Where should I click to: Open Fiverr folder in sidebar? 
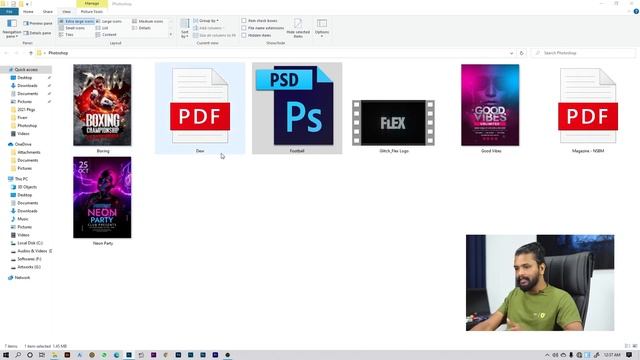pos(22,118)
